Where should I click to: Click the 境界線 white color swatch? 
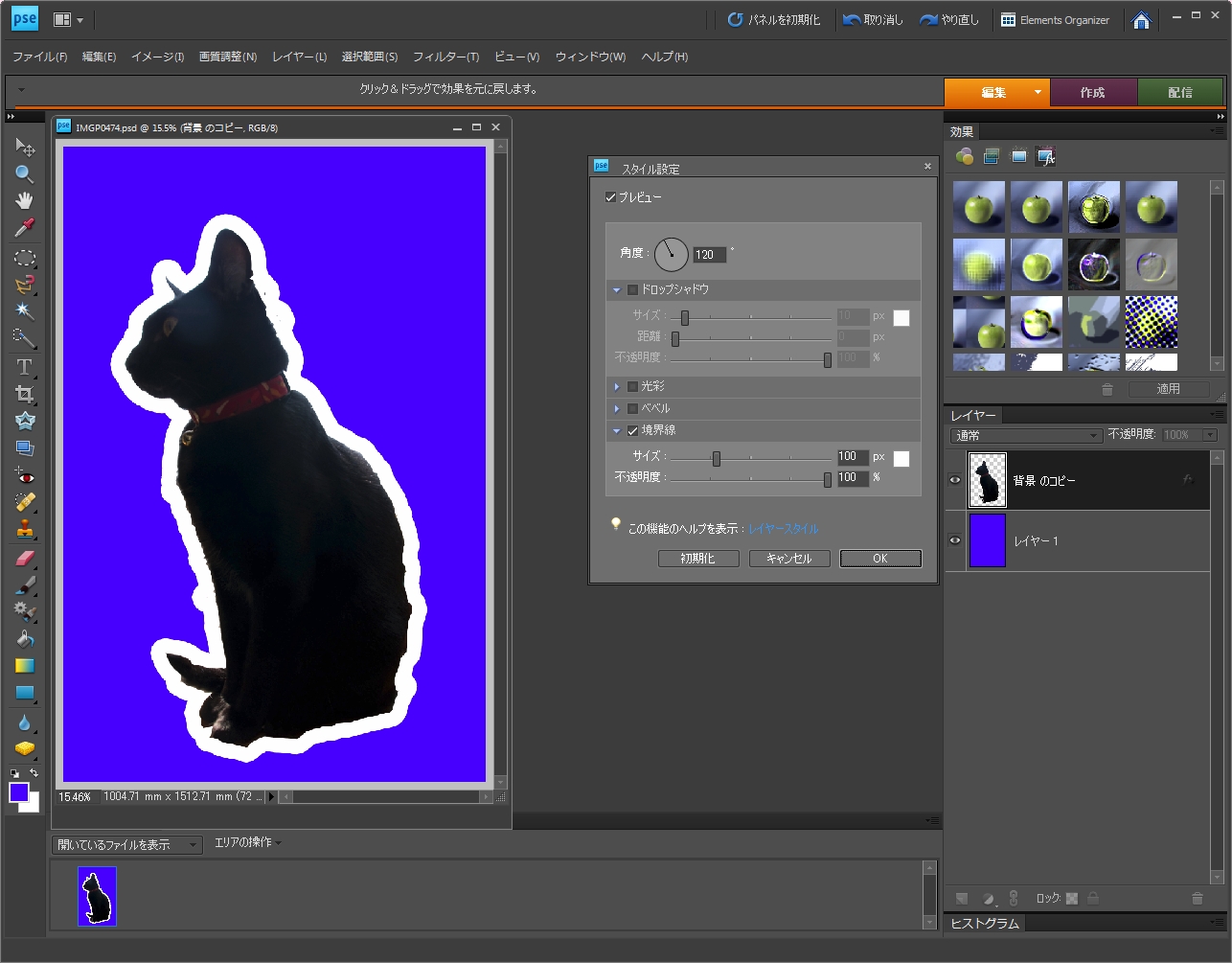[x=901, y=458]
